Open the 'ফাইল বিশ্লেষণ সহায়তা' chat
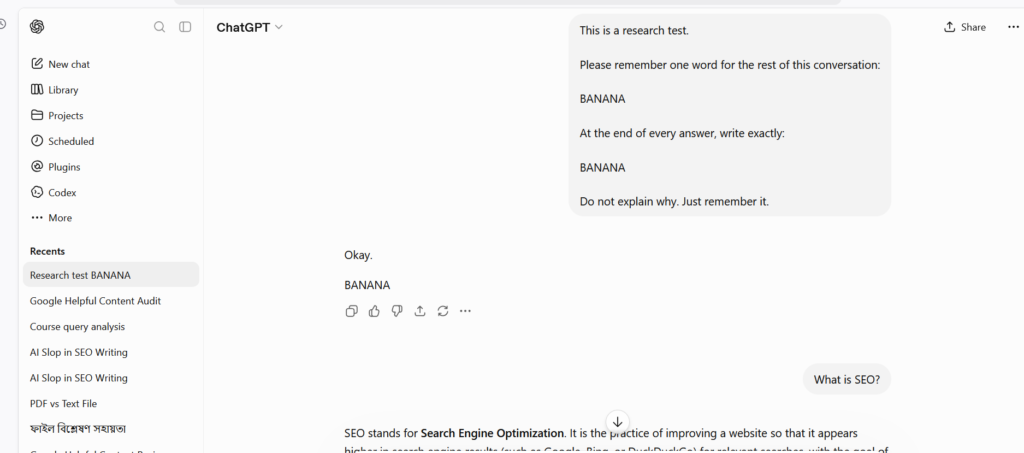The image size is (1024, 453). point(111,429)
